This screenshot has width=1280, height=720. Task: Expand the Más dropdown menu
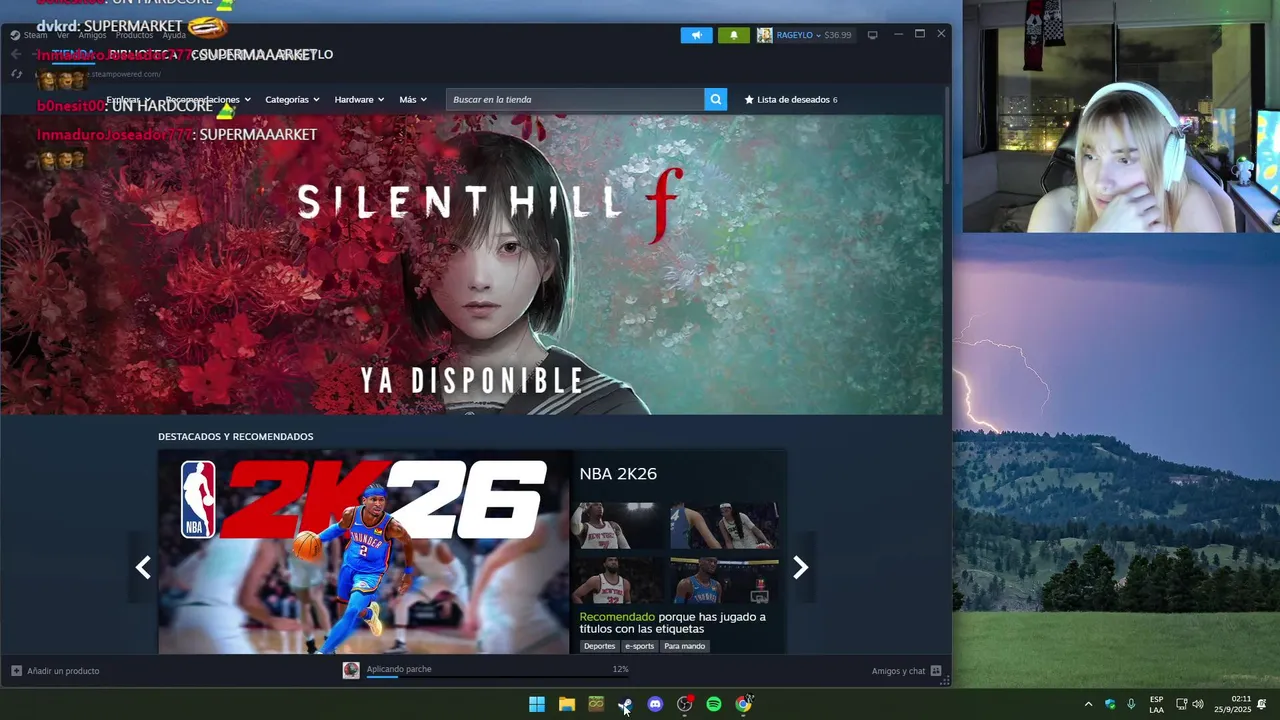tap(413, 99)
